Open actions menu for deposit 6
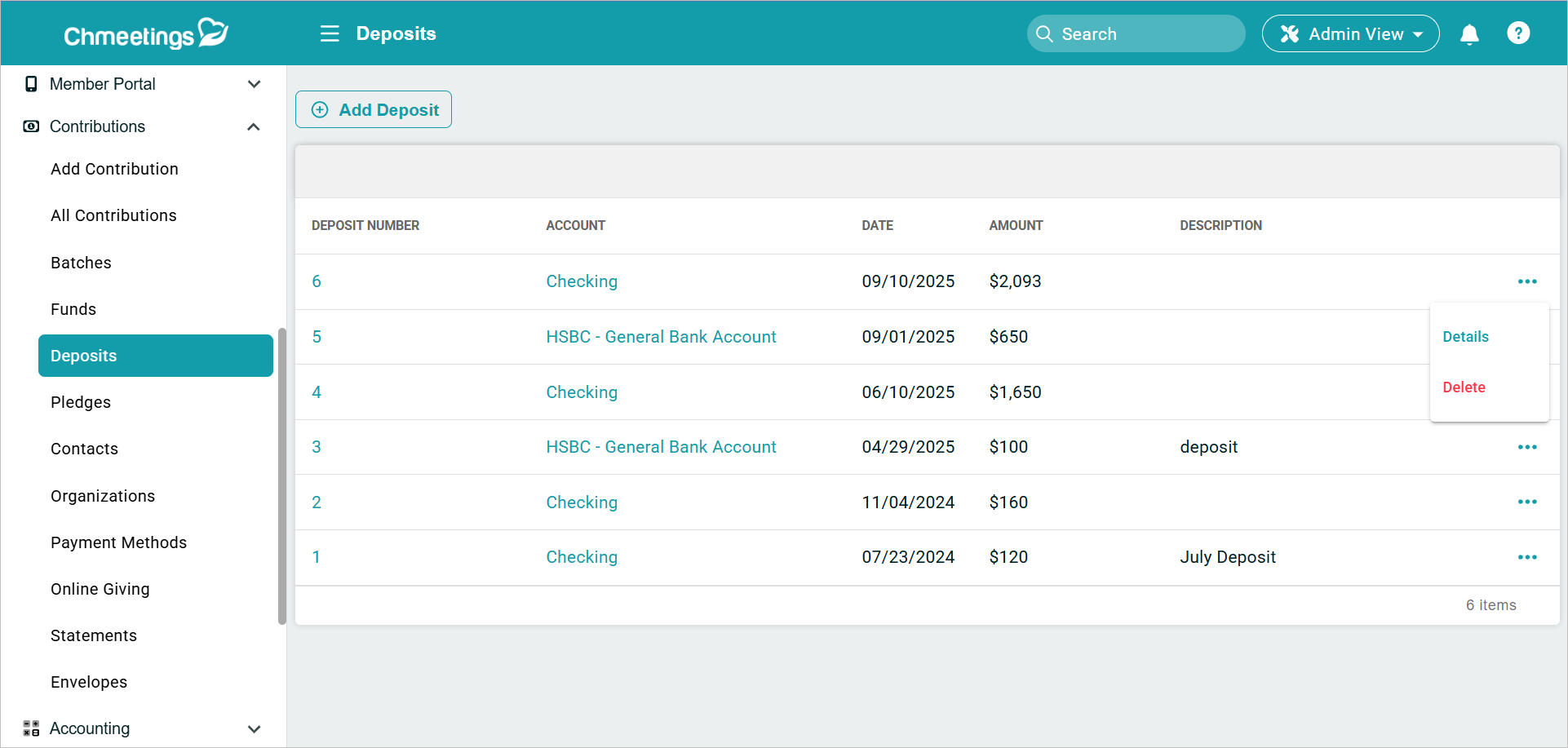 (x=1527, y=281)
